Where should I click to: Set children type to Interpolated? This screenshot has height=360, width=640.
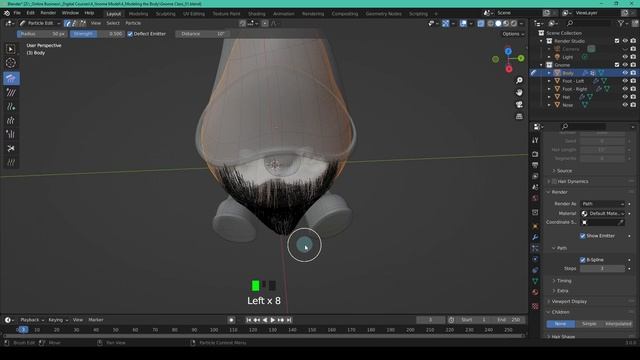(x=618, y=324)
